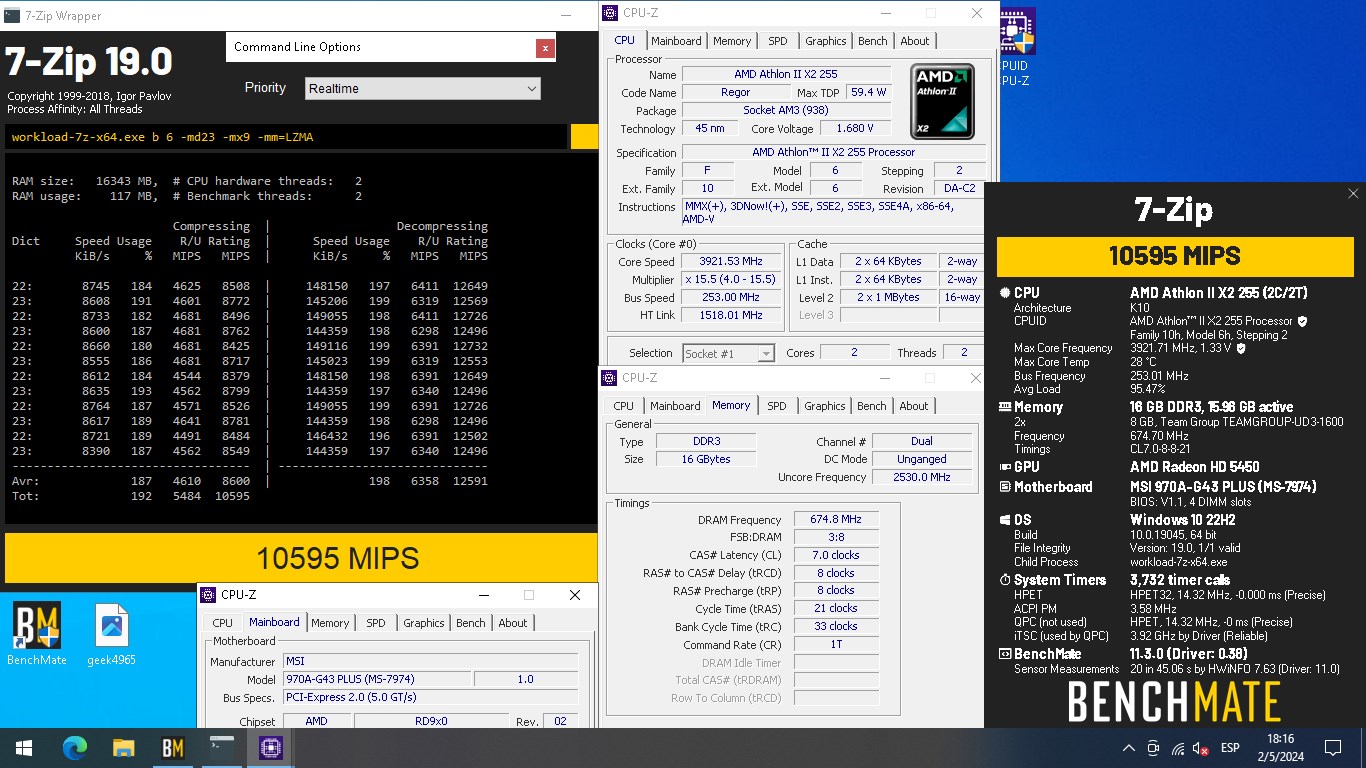
Task: Open the network tray icon
Action: 1177,749
